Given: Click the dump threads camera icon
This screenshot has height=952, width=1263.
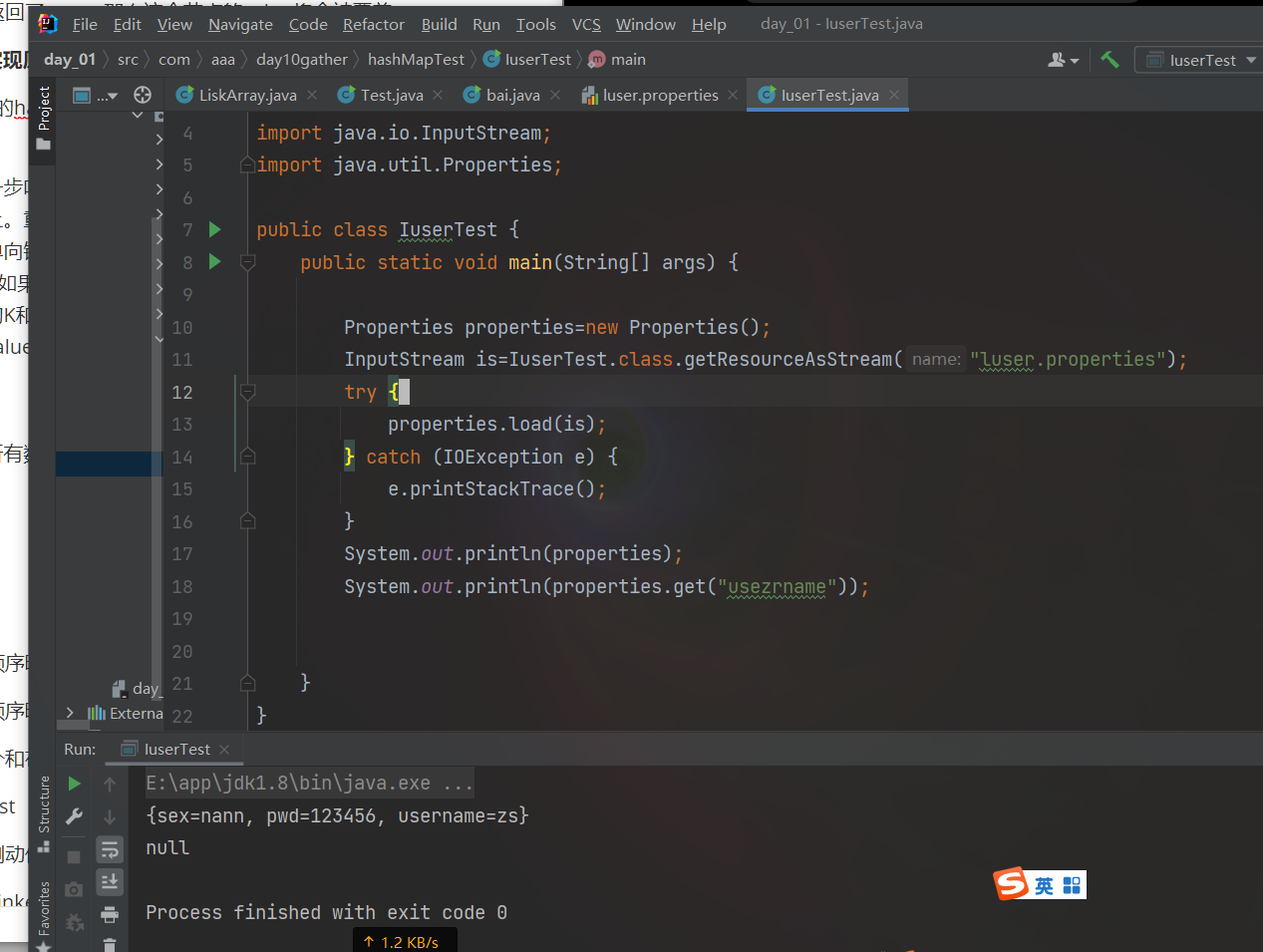Looking at the screenshot, I should point(74,889).
